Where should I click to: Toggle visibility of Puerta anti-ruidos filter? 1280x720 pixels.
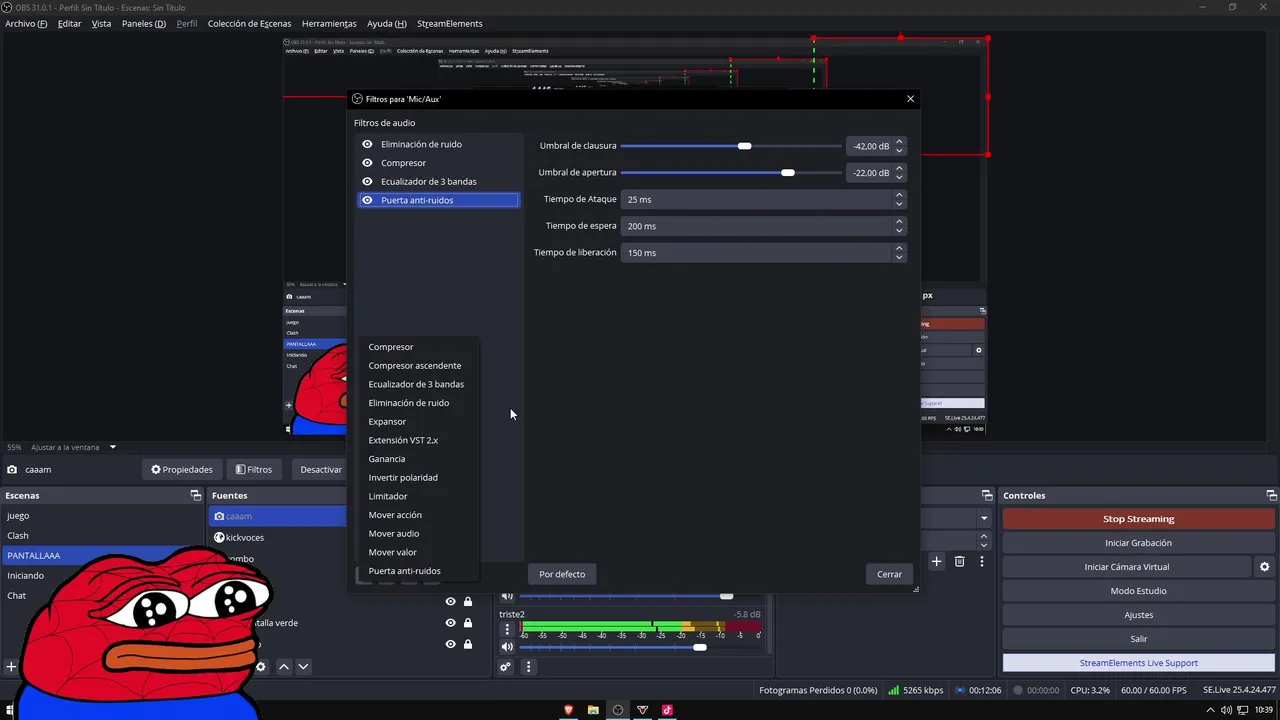367,200
